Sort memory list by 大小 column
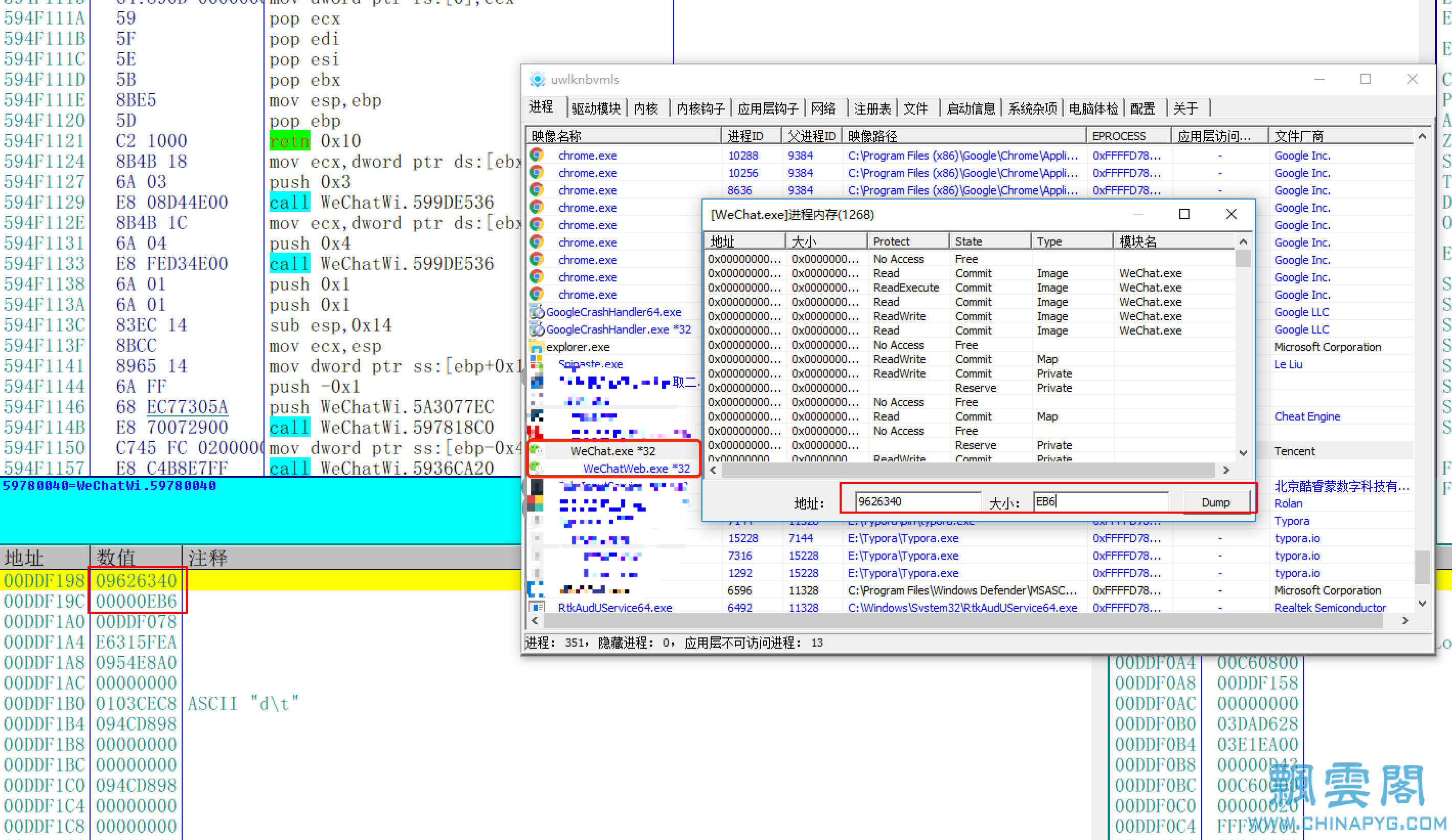This screenshot has width=1452, height=840. [x=826, y=241]
